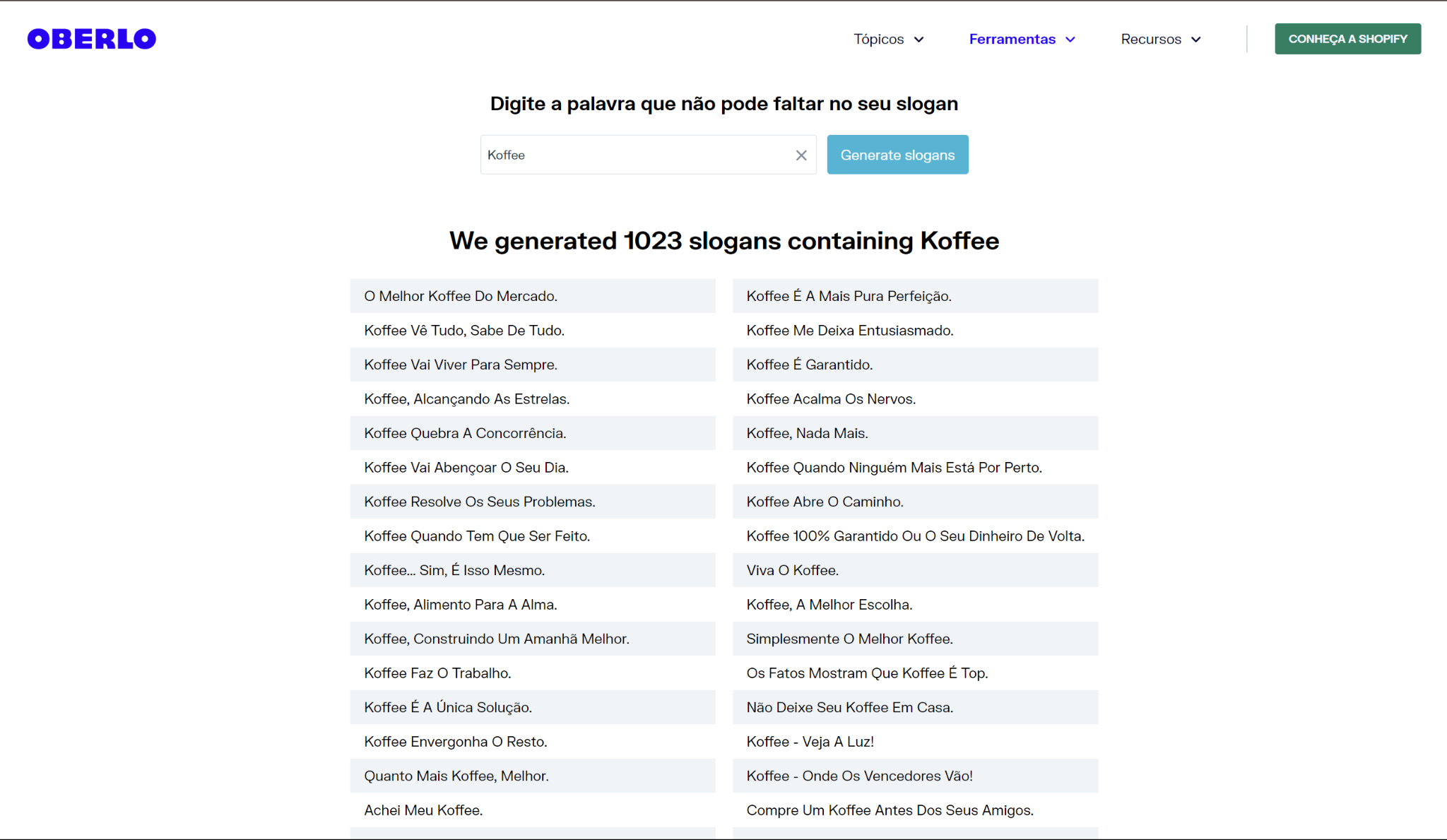Select slogan 'Koffee, Nada Mais.'
This screenshot has width=1447, height=840.
click(916, 433)
